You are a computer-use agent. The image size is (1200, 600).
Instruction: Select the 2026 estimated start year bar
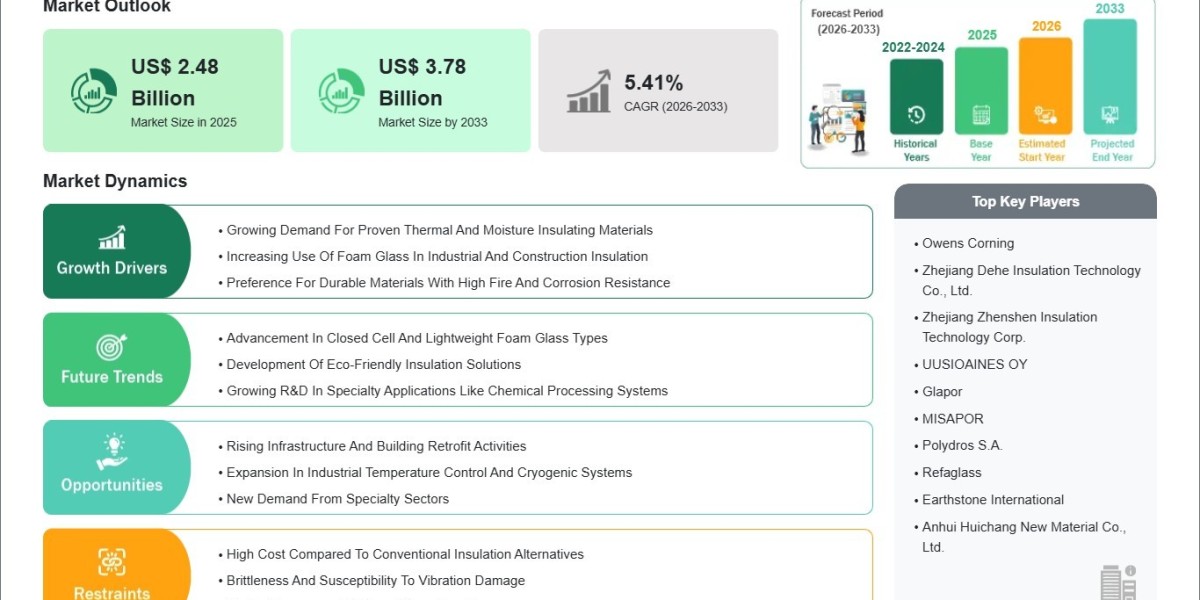pyautogui.click(x=1045, y=86)
